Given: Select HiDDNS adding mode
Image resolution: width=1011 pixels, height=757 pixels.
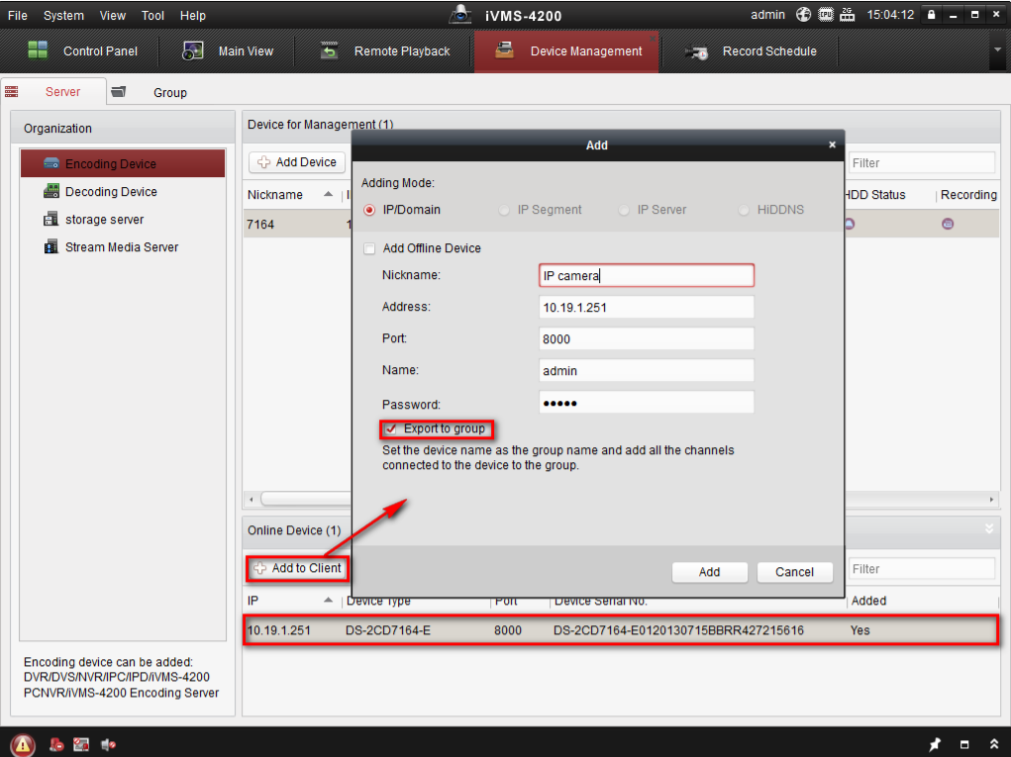Looking at the screenshot, I should click(x=744, y=210).
